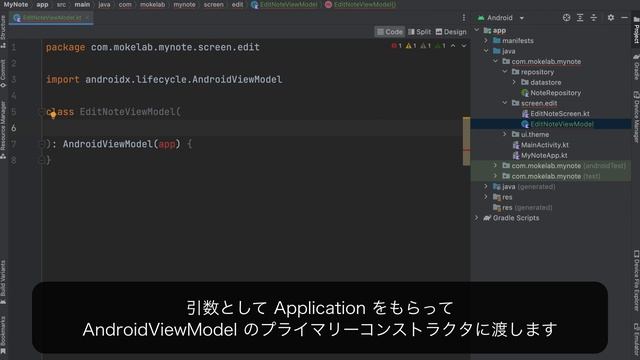Select the res (generated) folder

click(523, 207)
